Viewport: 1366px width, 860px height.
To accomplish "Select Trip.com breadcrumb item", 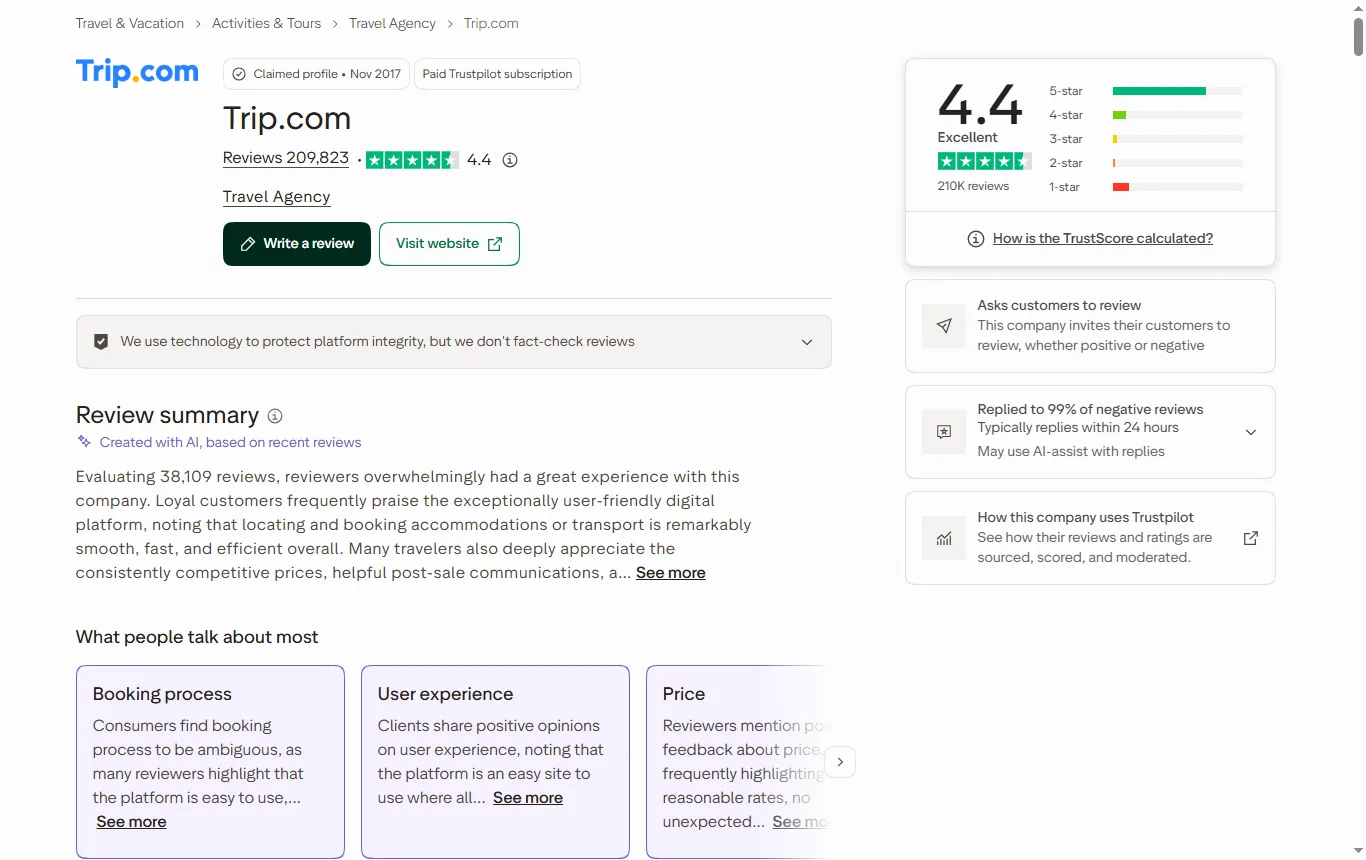I will tap(491, 23).
